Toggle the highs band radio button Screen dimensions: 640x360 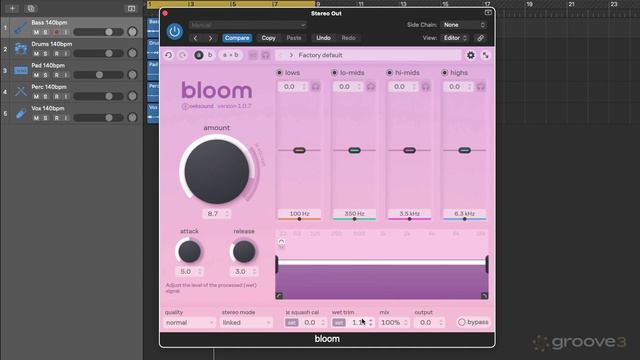tap(444, 73)
